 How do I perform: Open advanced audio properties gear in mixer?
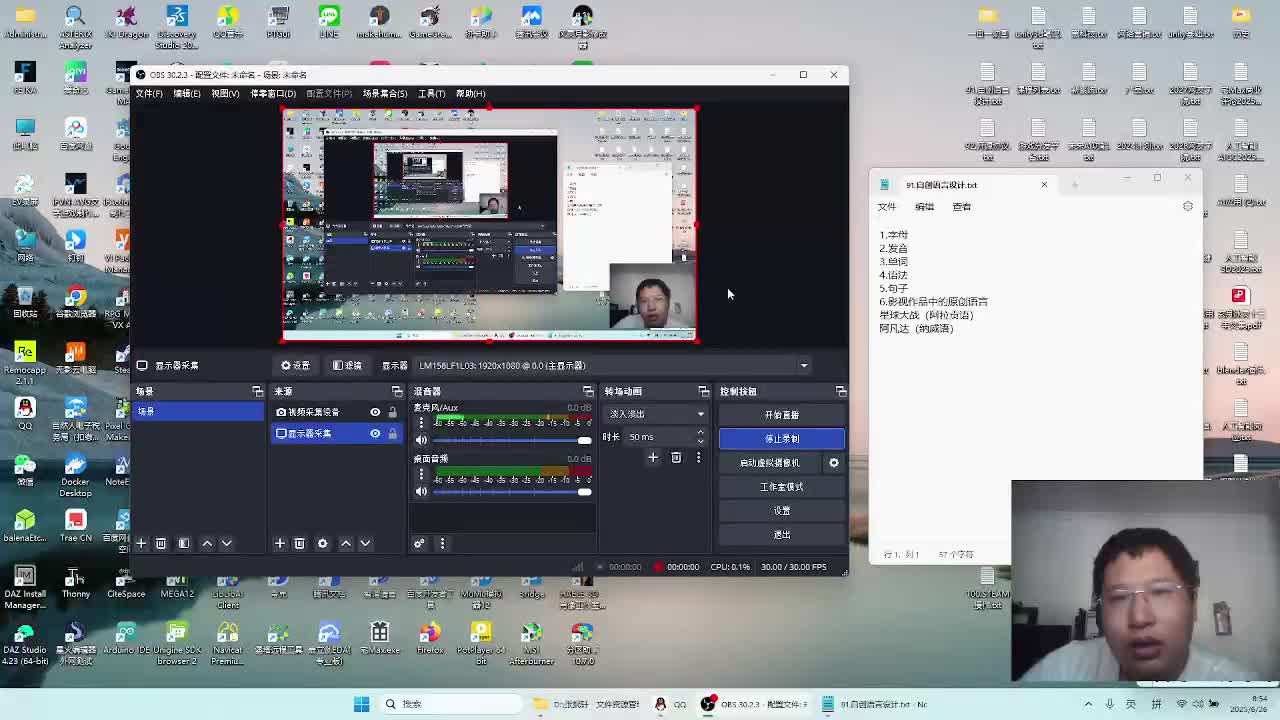click(x=419, y=543)
